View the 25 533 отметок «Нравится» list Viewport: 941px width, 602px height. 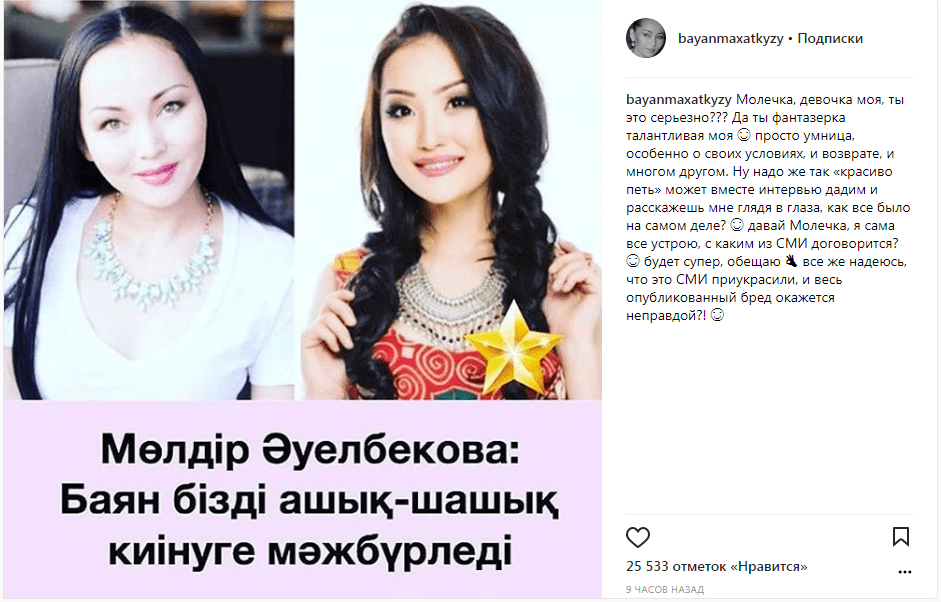click(x=717, y=567)
